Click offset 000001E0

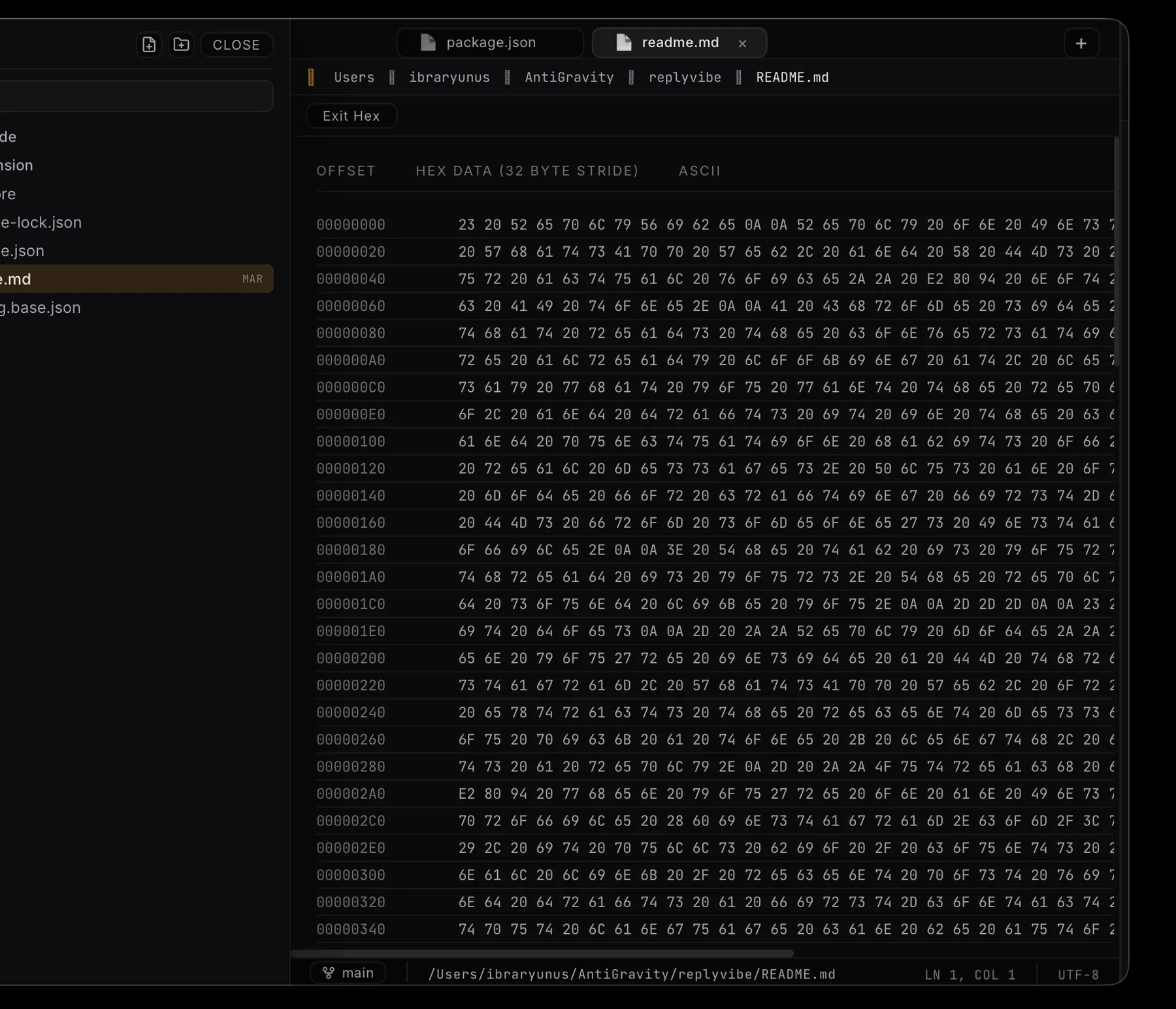[x=351, y=631]
